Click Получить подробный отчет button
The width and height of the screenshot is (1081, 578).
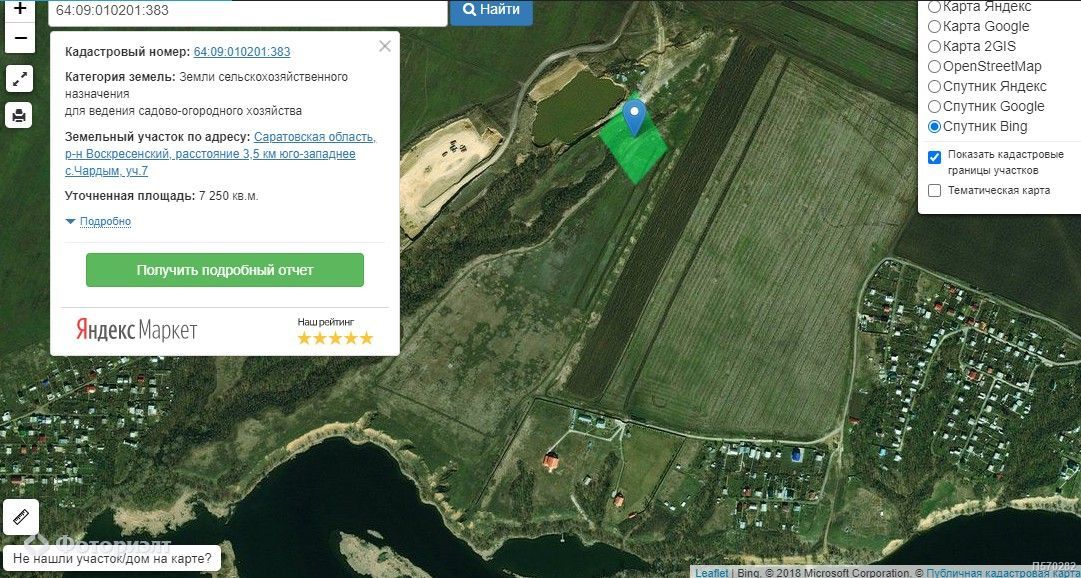(225, 270)
